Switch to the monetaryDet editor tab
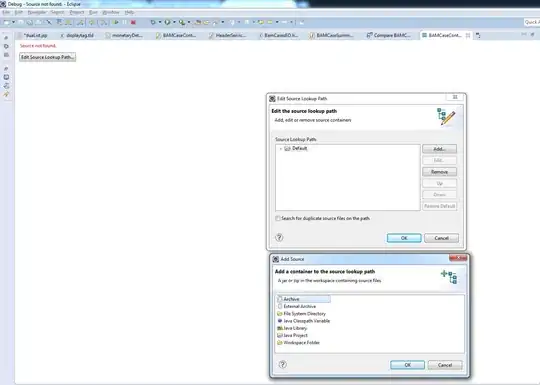Viewport: 540px width, 385px height. (124, 35)
